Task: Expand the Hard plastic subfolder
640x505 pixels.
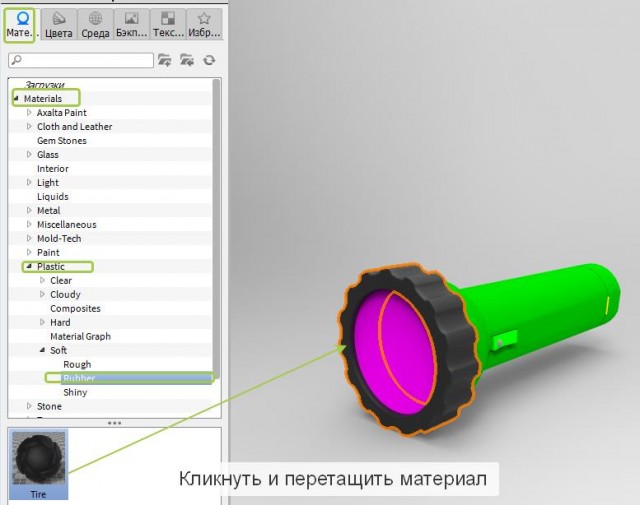Action: pyautogui.click(x=42, y=322)
